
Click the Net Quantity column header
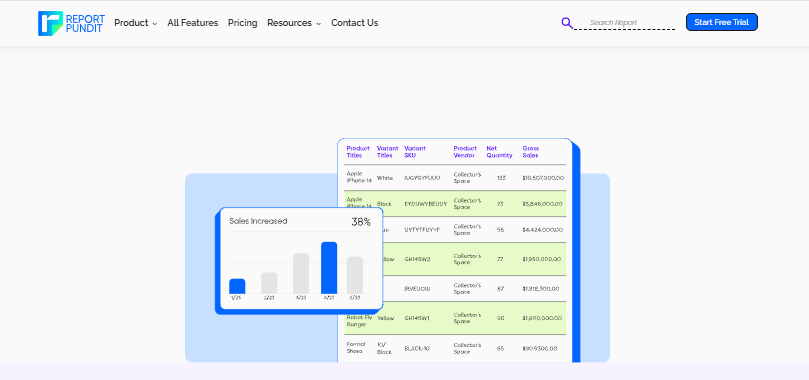[x=499, y=152]
